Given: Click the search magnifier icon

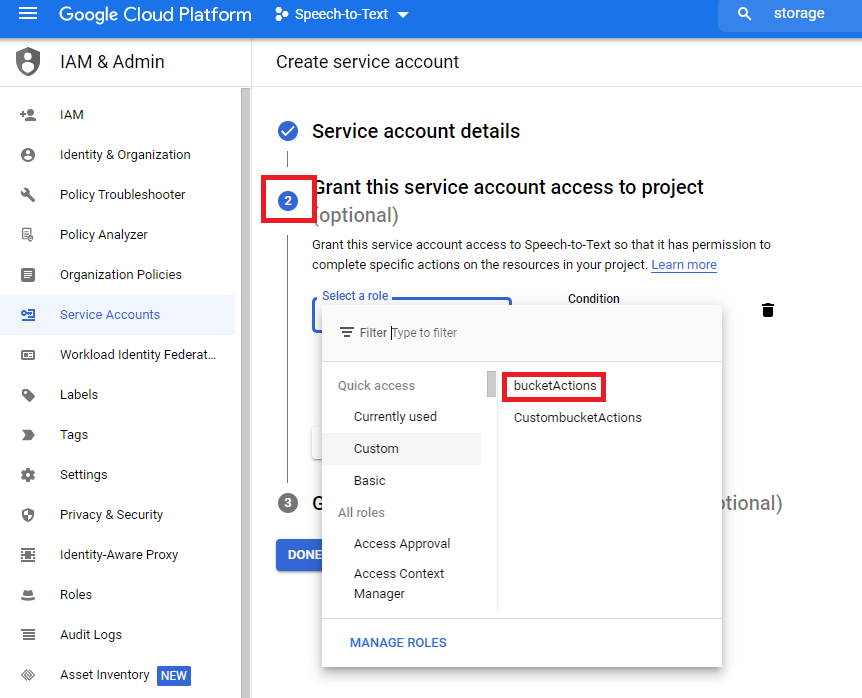Looking at the screenshot, I should pos(744,14).
